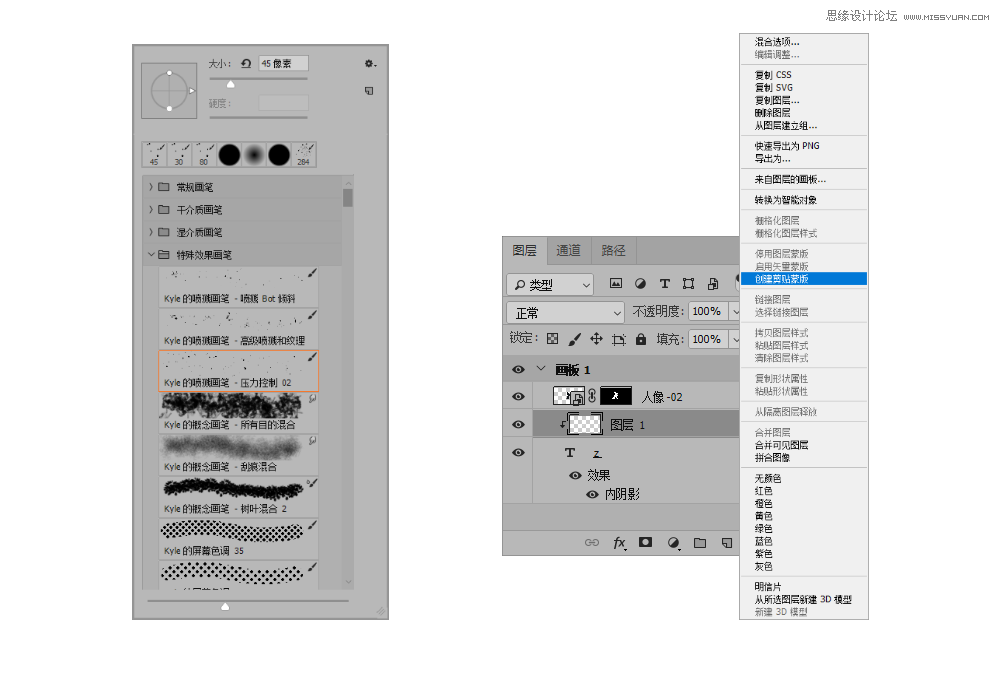Open the brush panel settings gear icon
The image size is (1000, 680).
(368, 63)
